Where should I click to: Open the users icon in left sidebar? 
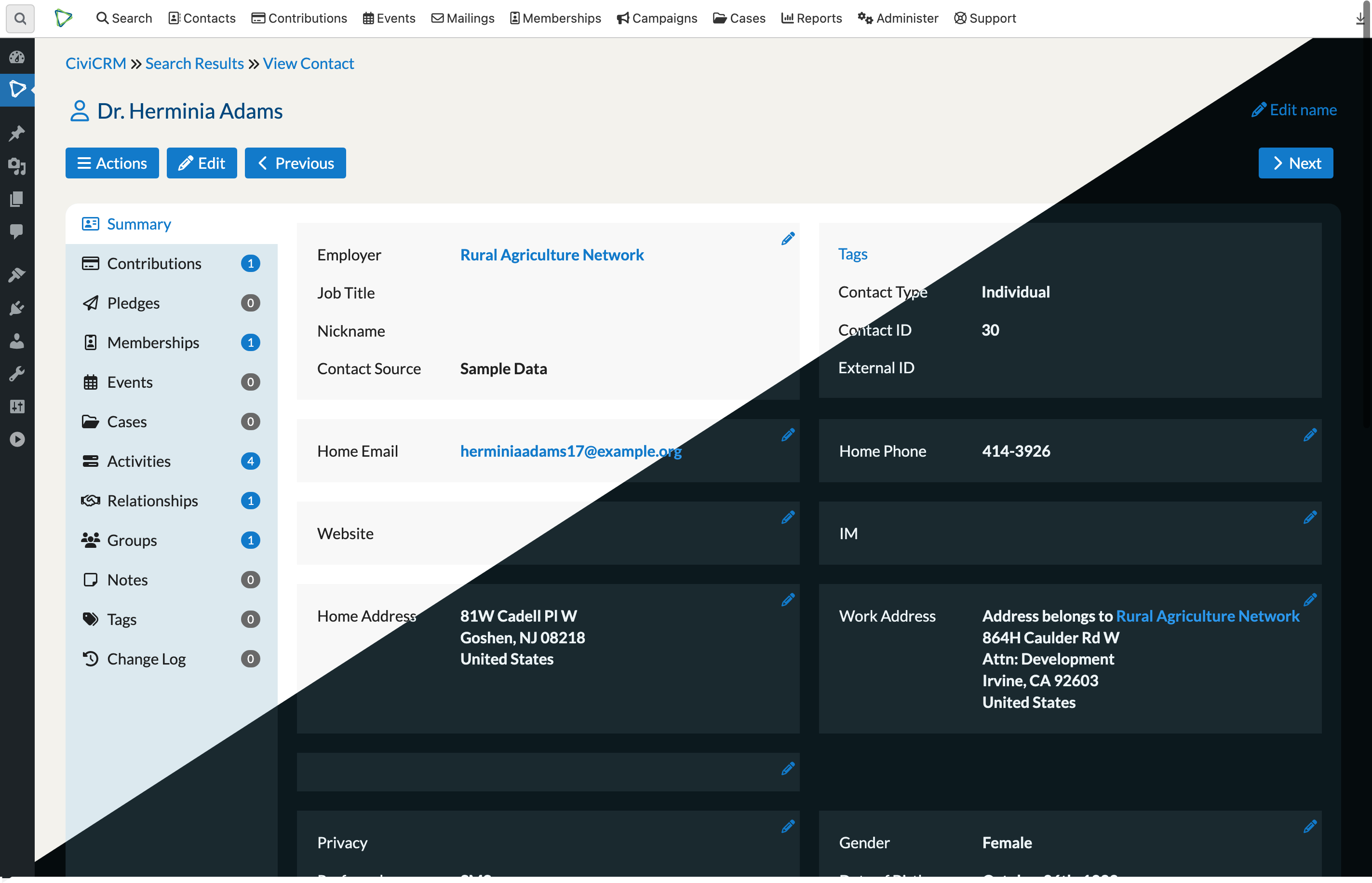tap(17, 341)
